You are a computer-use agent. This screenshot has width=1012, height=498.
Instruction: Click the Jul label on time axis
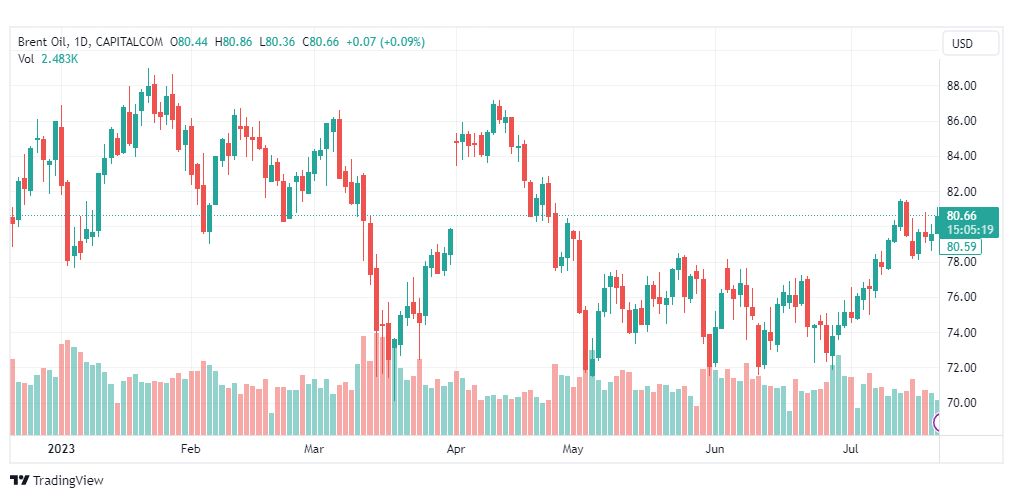coord(852,450)
